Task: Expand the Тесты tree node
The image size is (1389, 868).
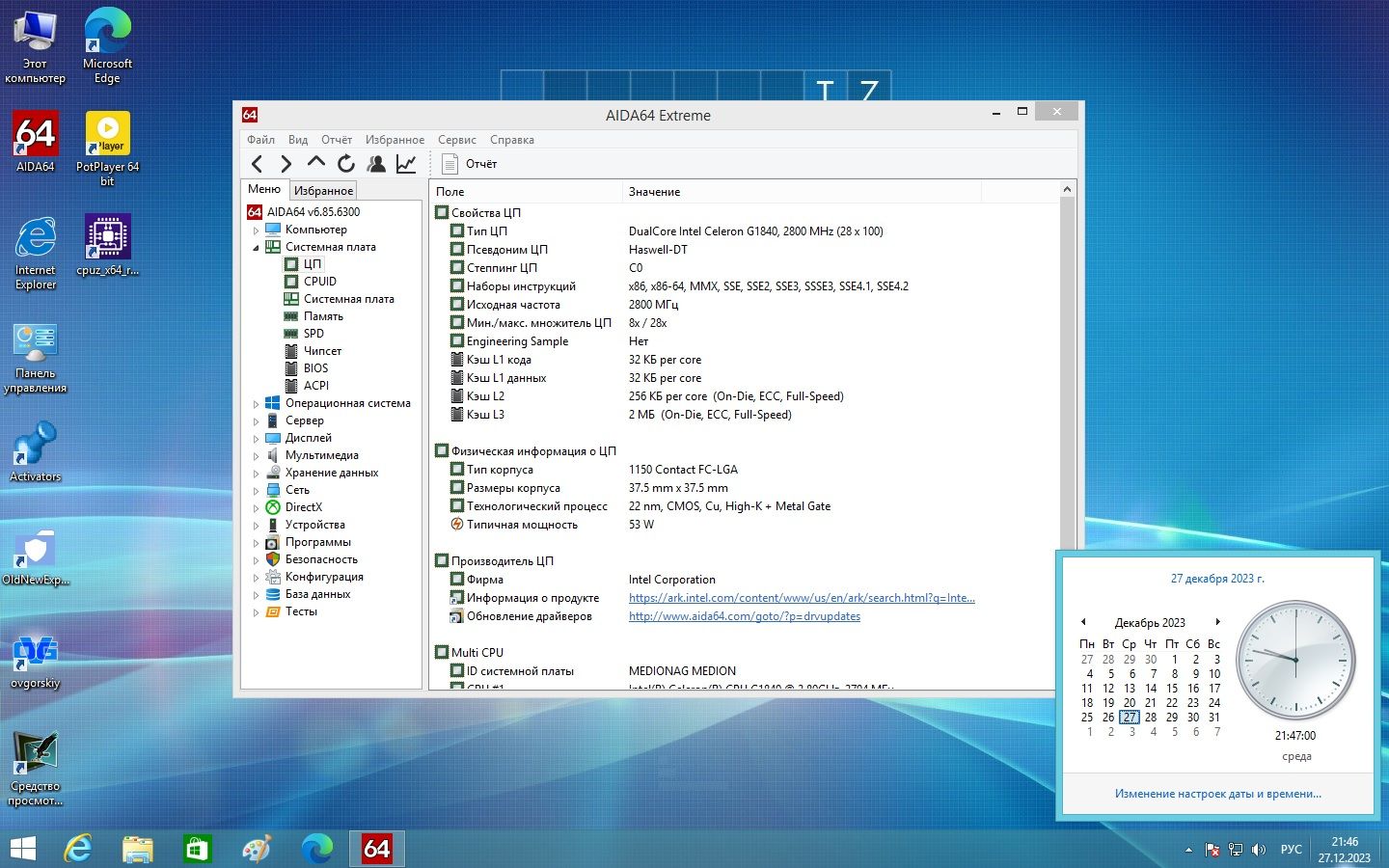Action: click(256, 612)
